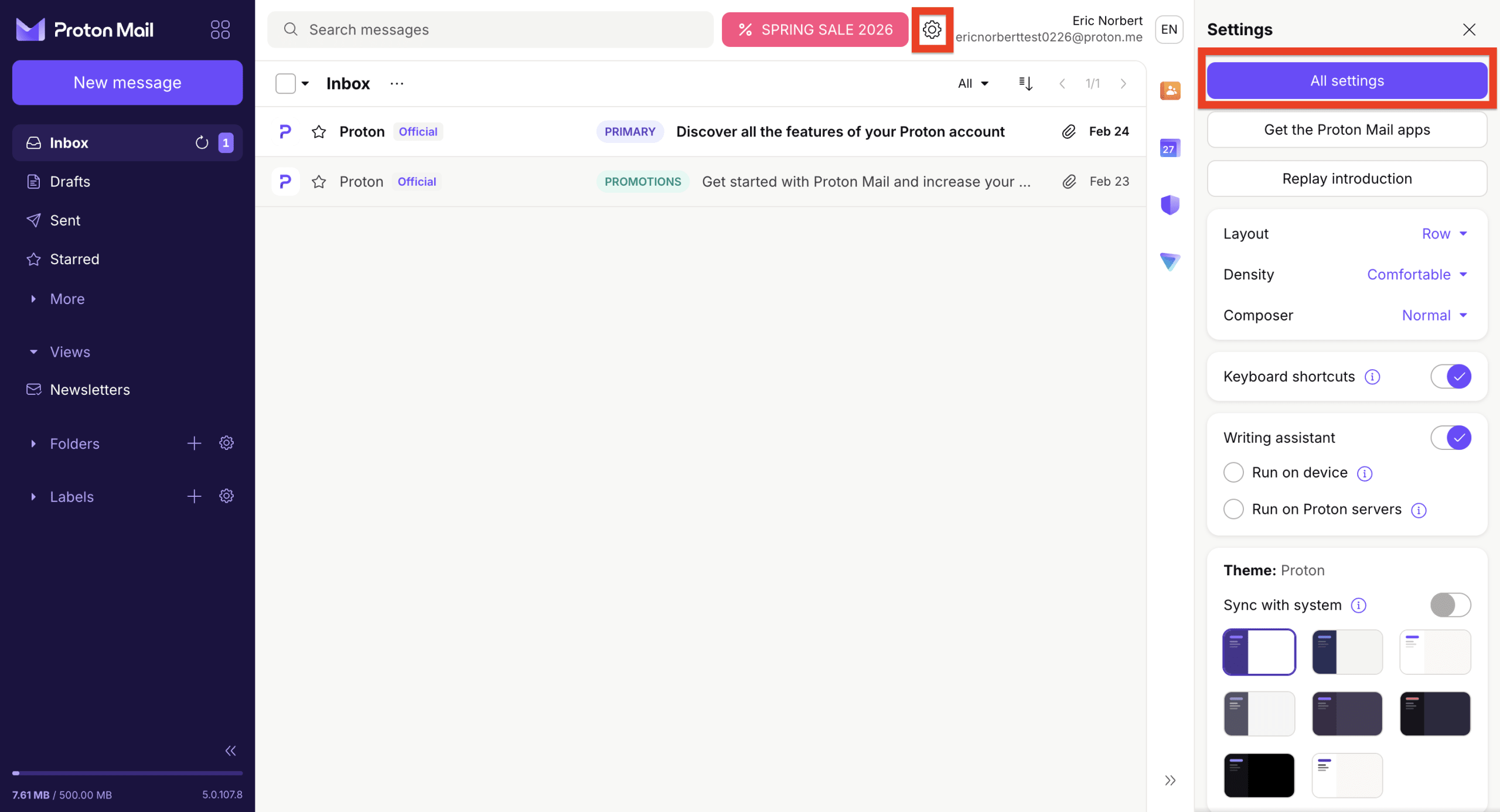Click the Contacts icon in side bar
Screen dimensions: 1500x812
tap(1170, 90)
